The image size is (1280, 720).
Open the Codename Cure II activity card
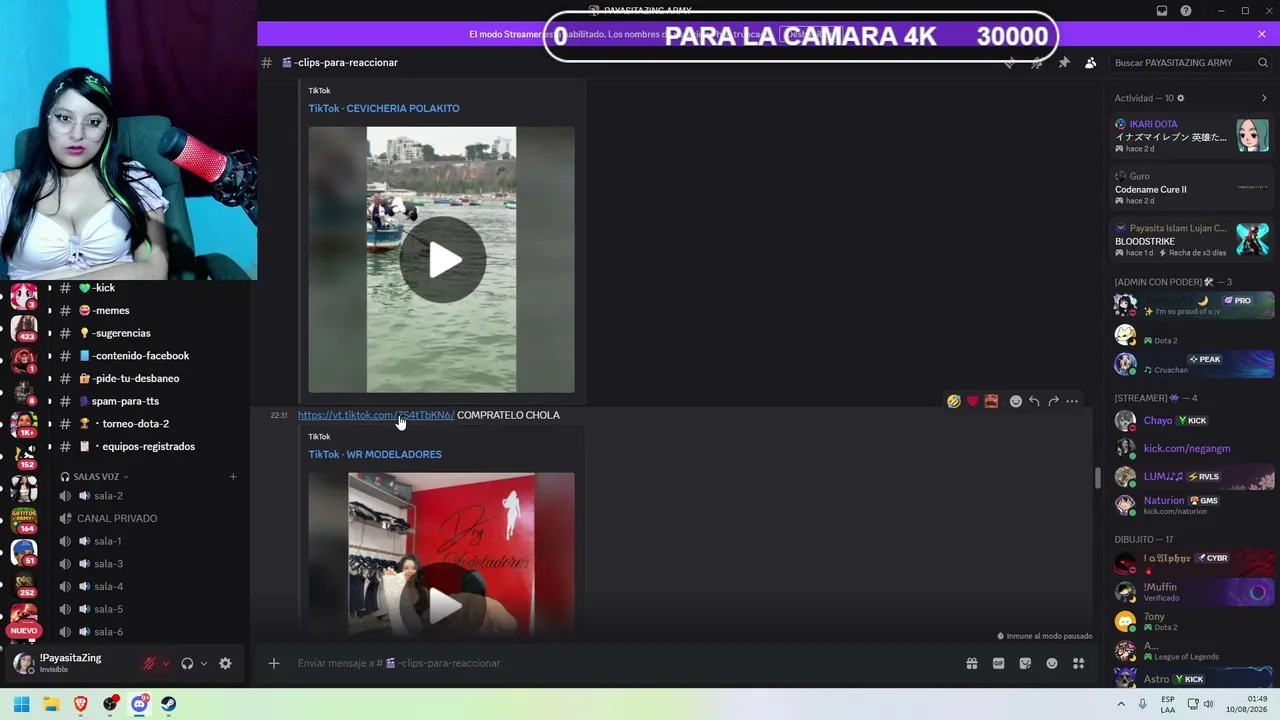(x=1192, y=188)
